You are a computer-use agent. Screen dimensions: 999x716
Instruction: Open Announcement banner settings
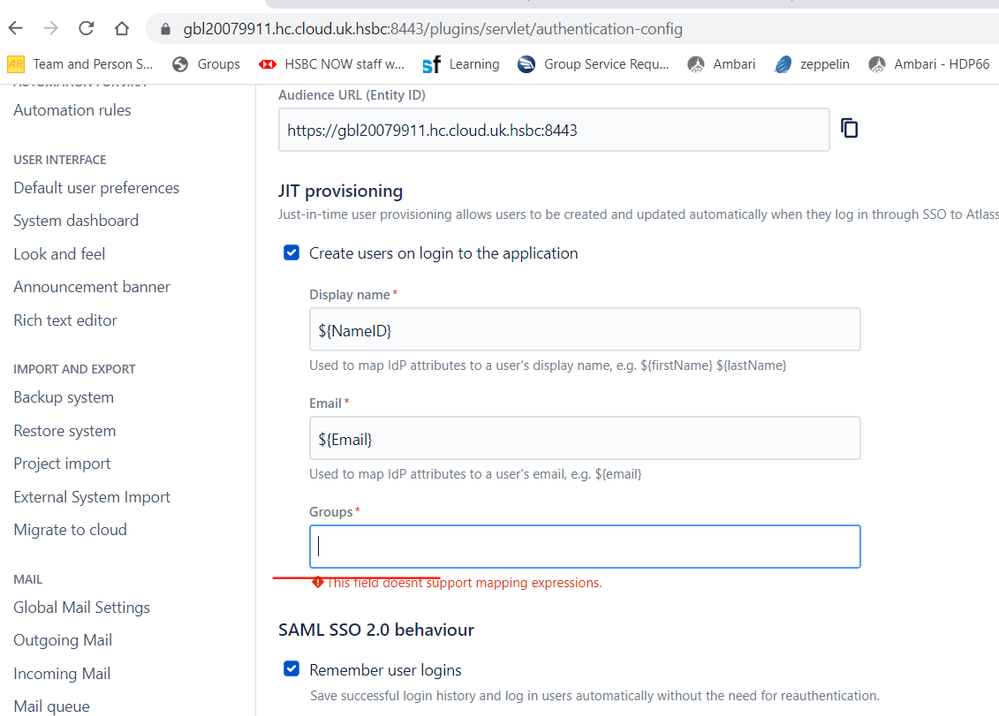[x=92, y=287]
